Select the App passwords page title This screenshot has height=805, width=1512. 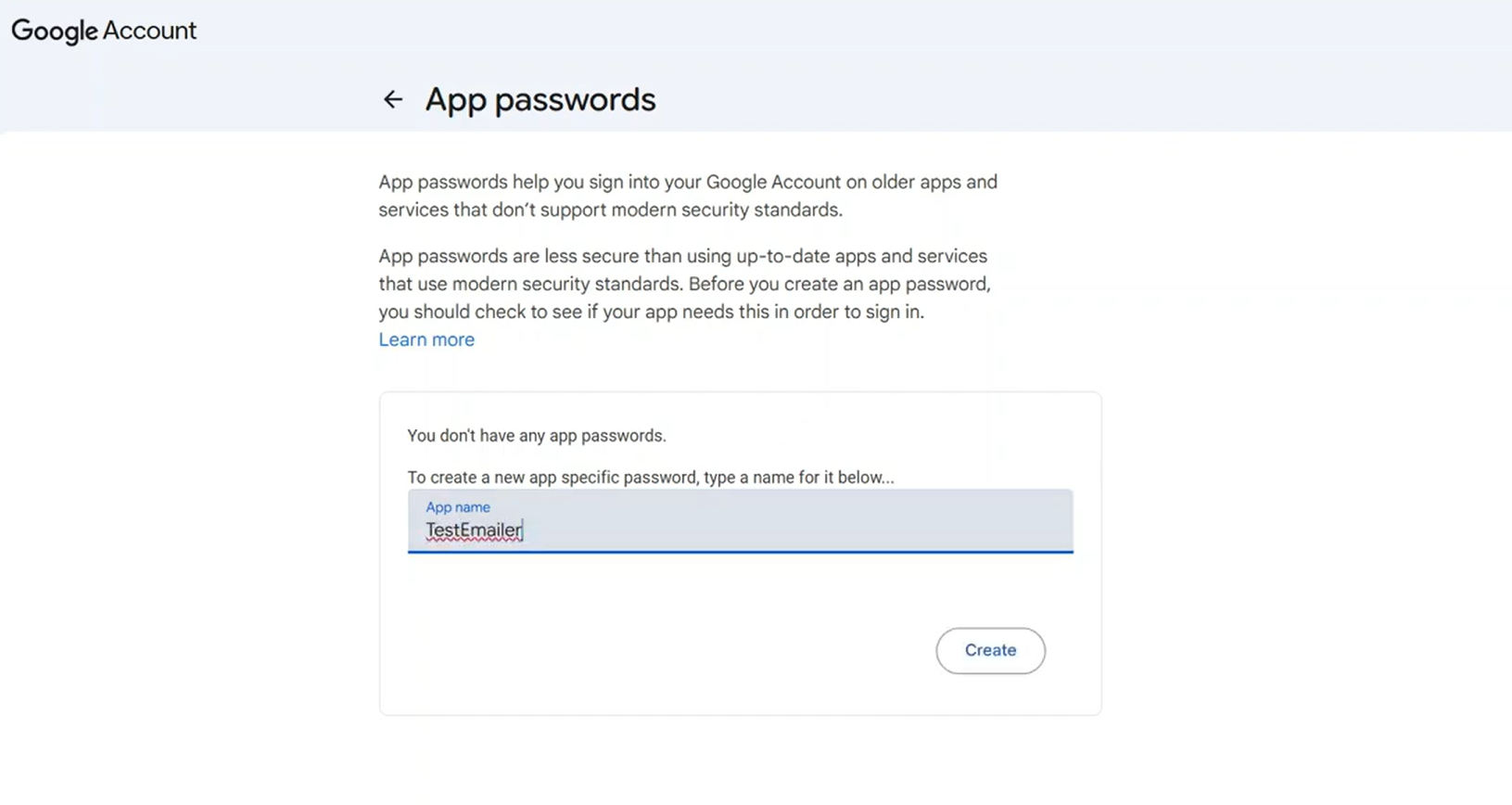click(x=540, y=99)
